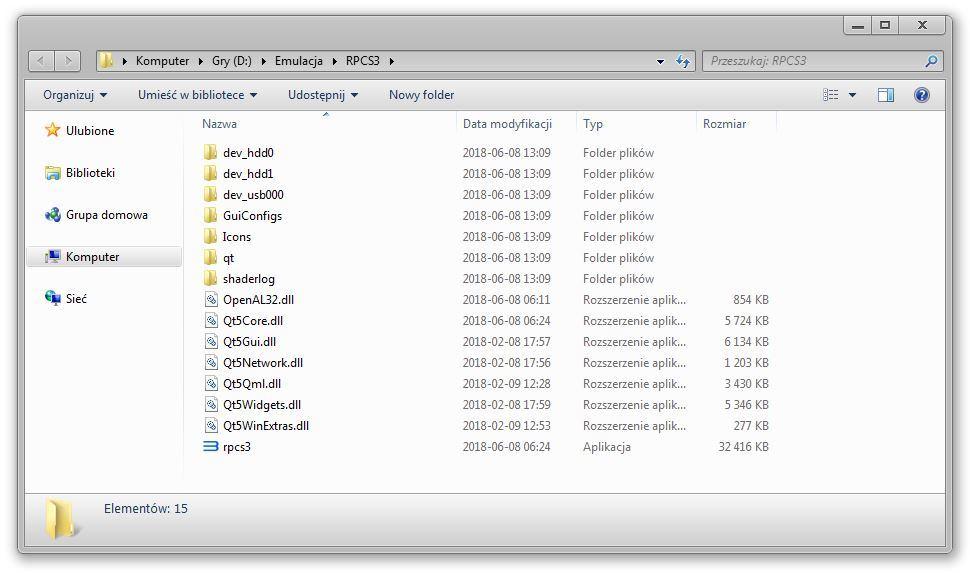Open the Udostępnij dropdown
970x573 pixels.
[323, 95]
